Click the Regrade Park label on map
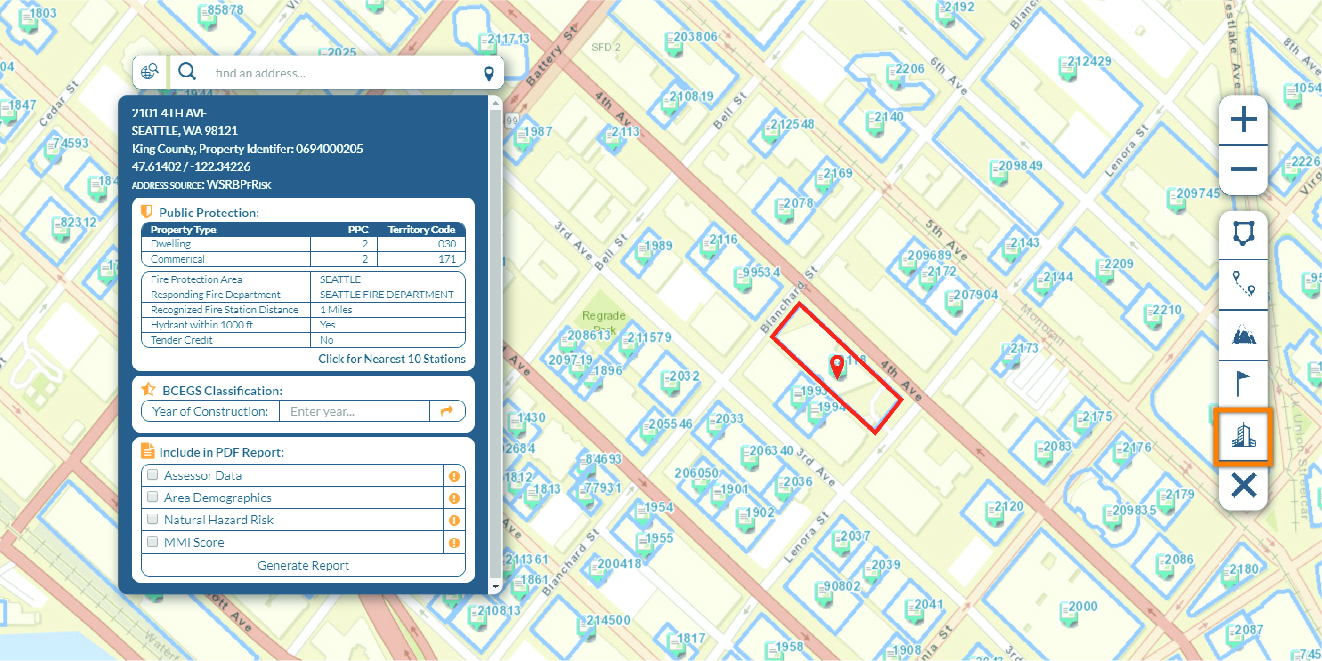The height and width of the screenshot is (661, 1322). click(x=604, y=322)
